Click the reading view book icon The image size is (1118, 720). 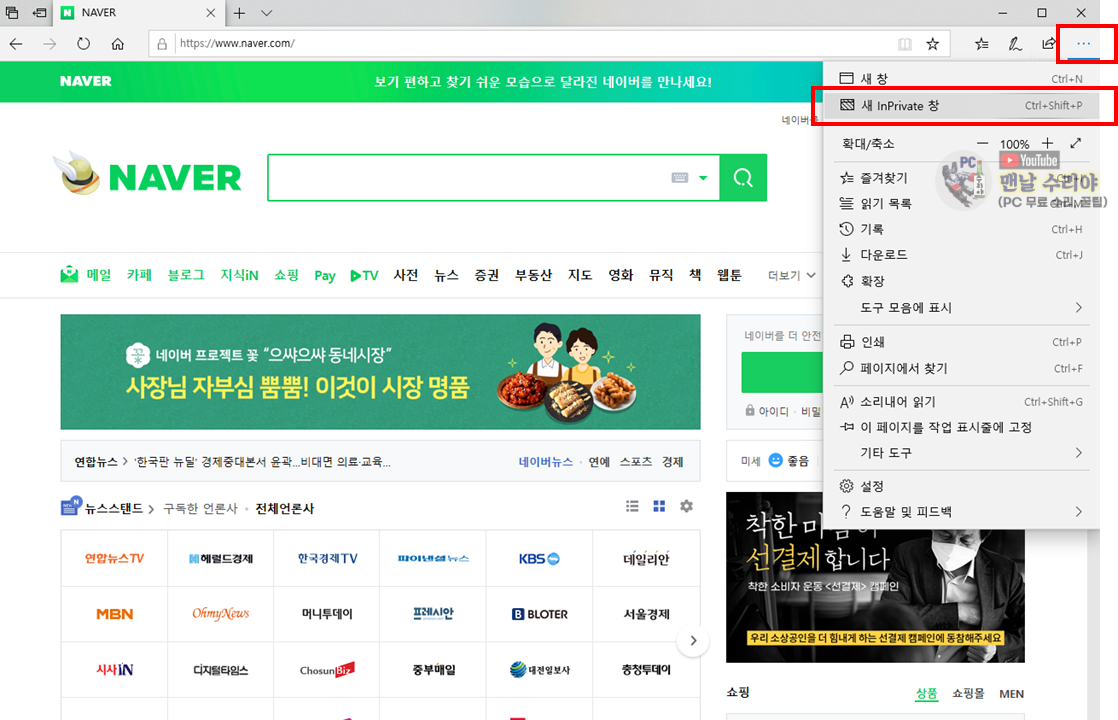pos(905,44)
